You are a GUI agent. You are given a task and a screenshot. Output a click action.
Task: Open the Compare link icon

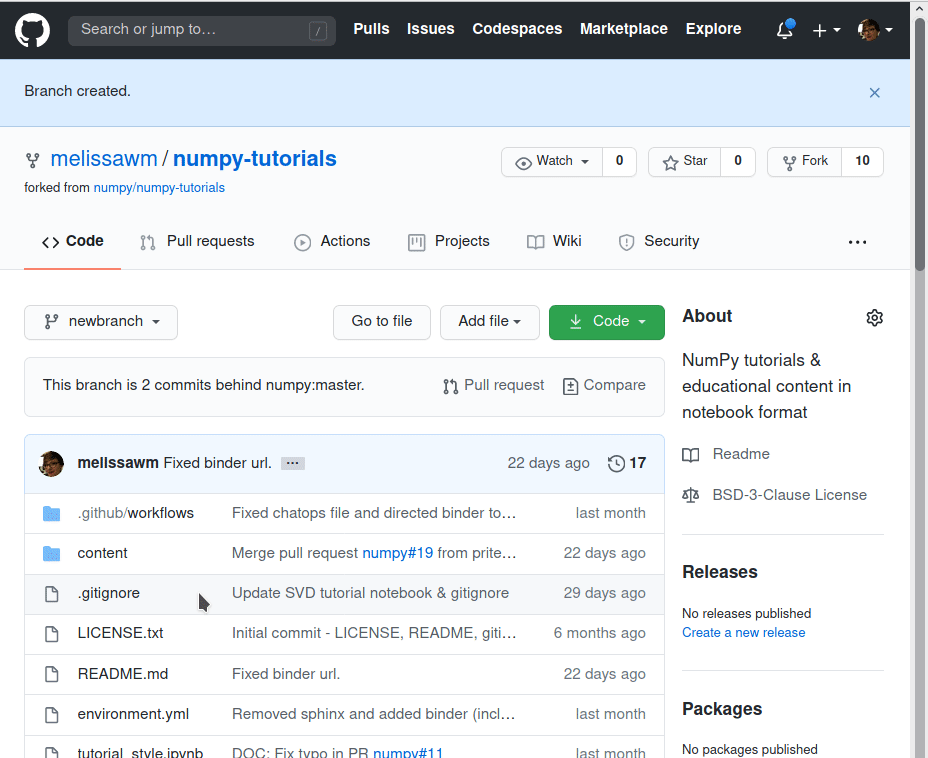coord(570,386)
